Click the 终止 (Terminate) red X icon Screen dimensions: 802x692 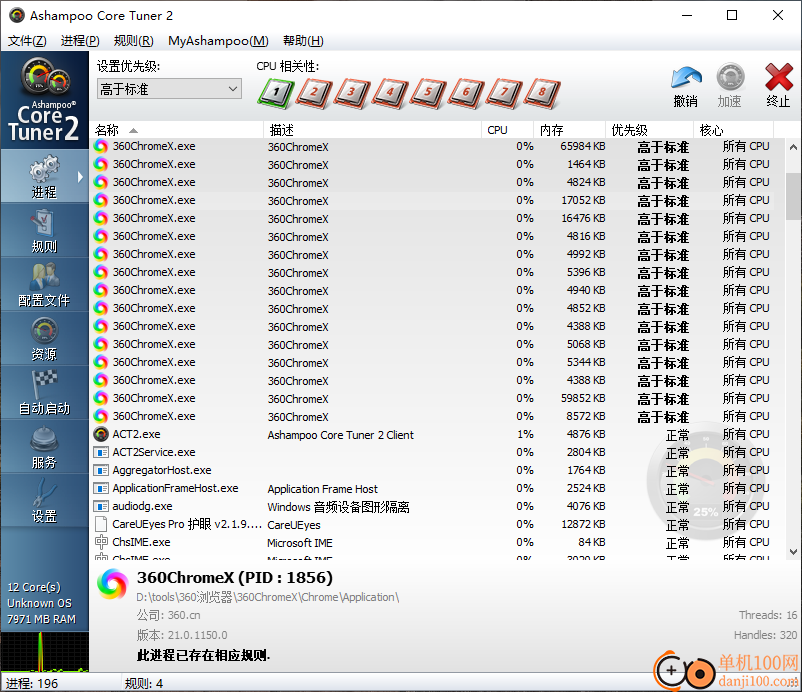click(x=778, y=78)
